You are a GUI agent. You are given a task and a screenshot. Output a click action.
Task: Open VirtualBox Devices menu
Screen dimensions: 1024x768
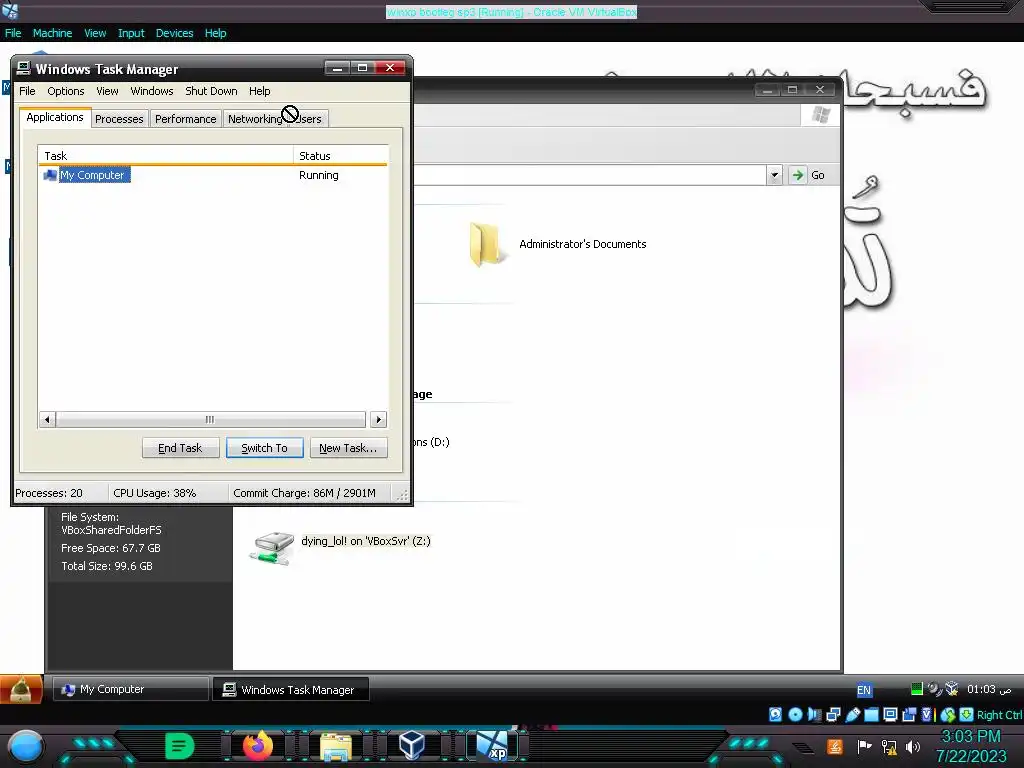[x=174, y=33]
